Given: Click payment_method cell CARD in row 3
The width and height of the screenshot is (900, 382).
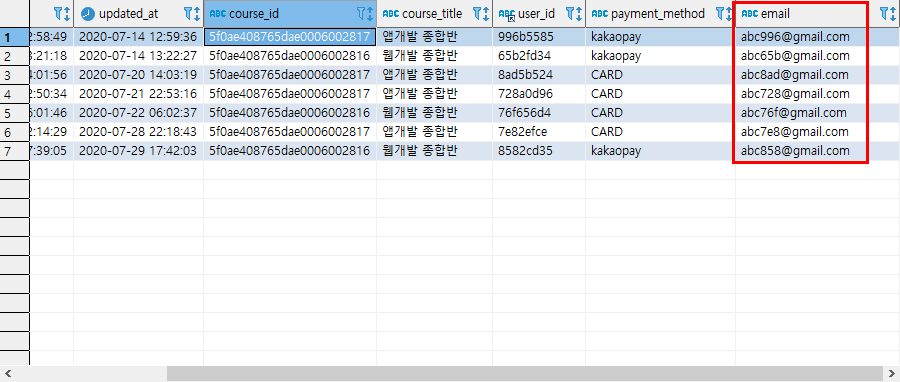Looking at the screenshot, I should (x=660, y=75).
